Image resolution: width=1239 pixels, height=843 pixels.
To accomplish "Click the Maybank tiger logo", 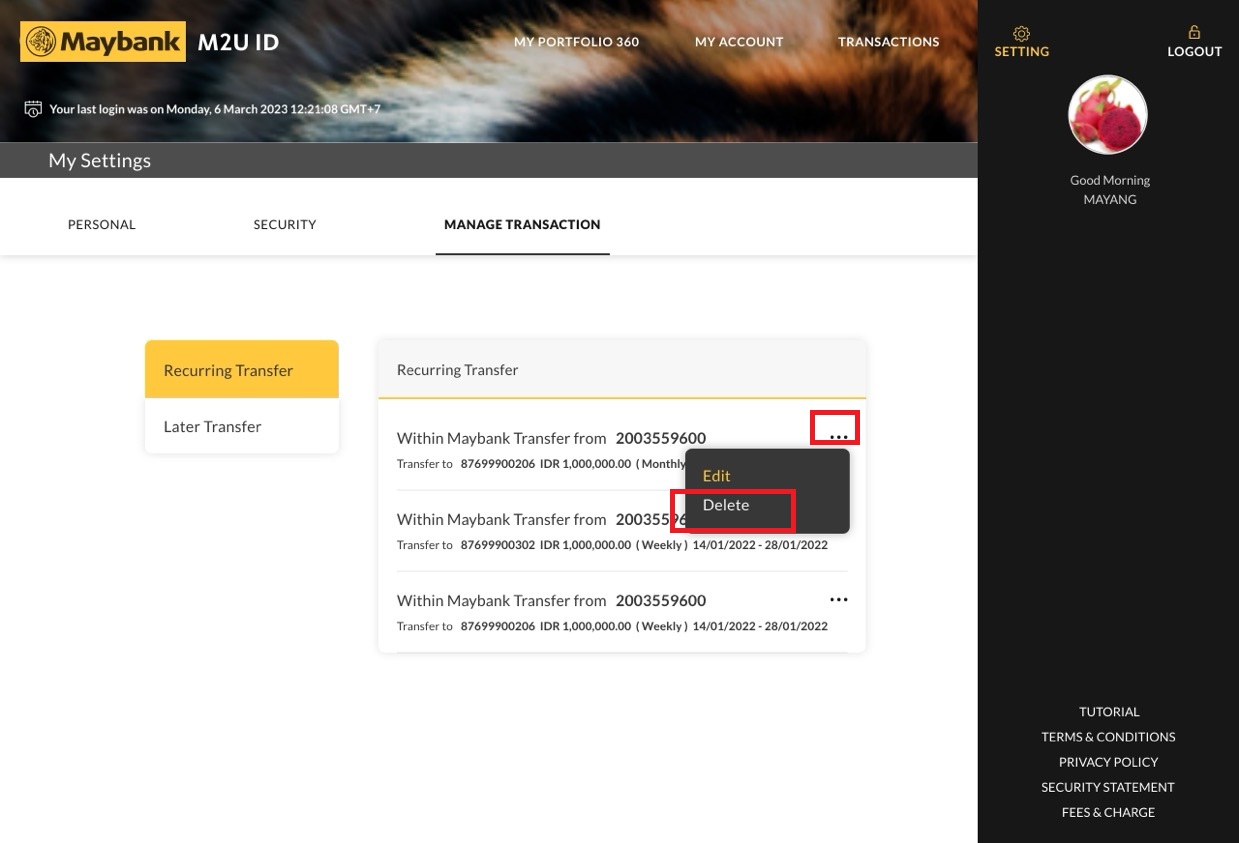I will pos(41,42).
